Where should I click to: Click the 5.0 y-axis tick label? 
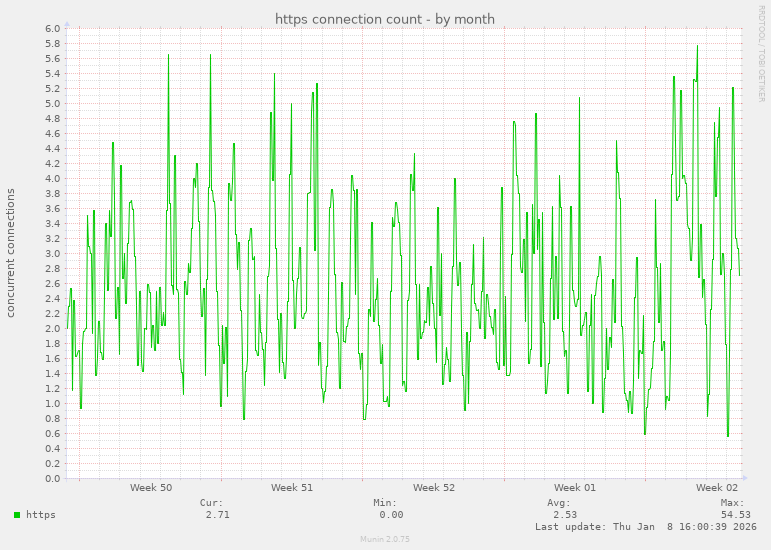tap(53, 104)
